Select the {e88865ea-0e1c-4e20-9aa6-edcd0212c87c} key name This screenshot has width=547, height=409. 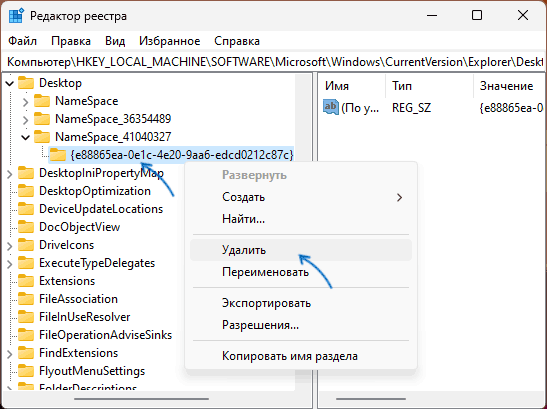[182, 155]
